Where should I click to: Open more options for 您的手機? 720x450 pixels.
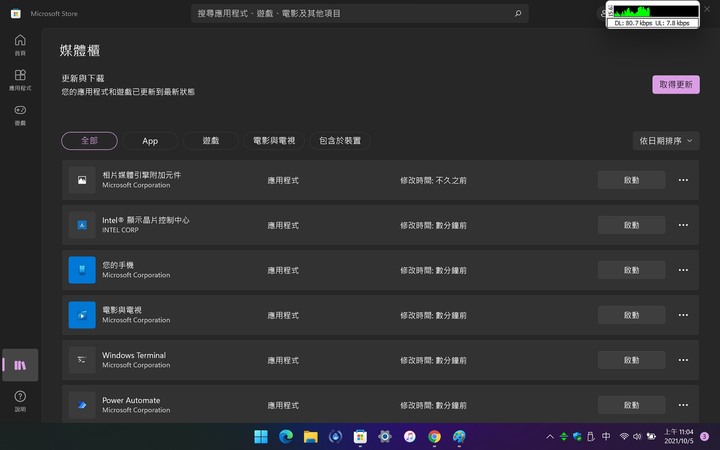(x=683, y=270)
